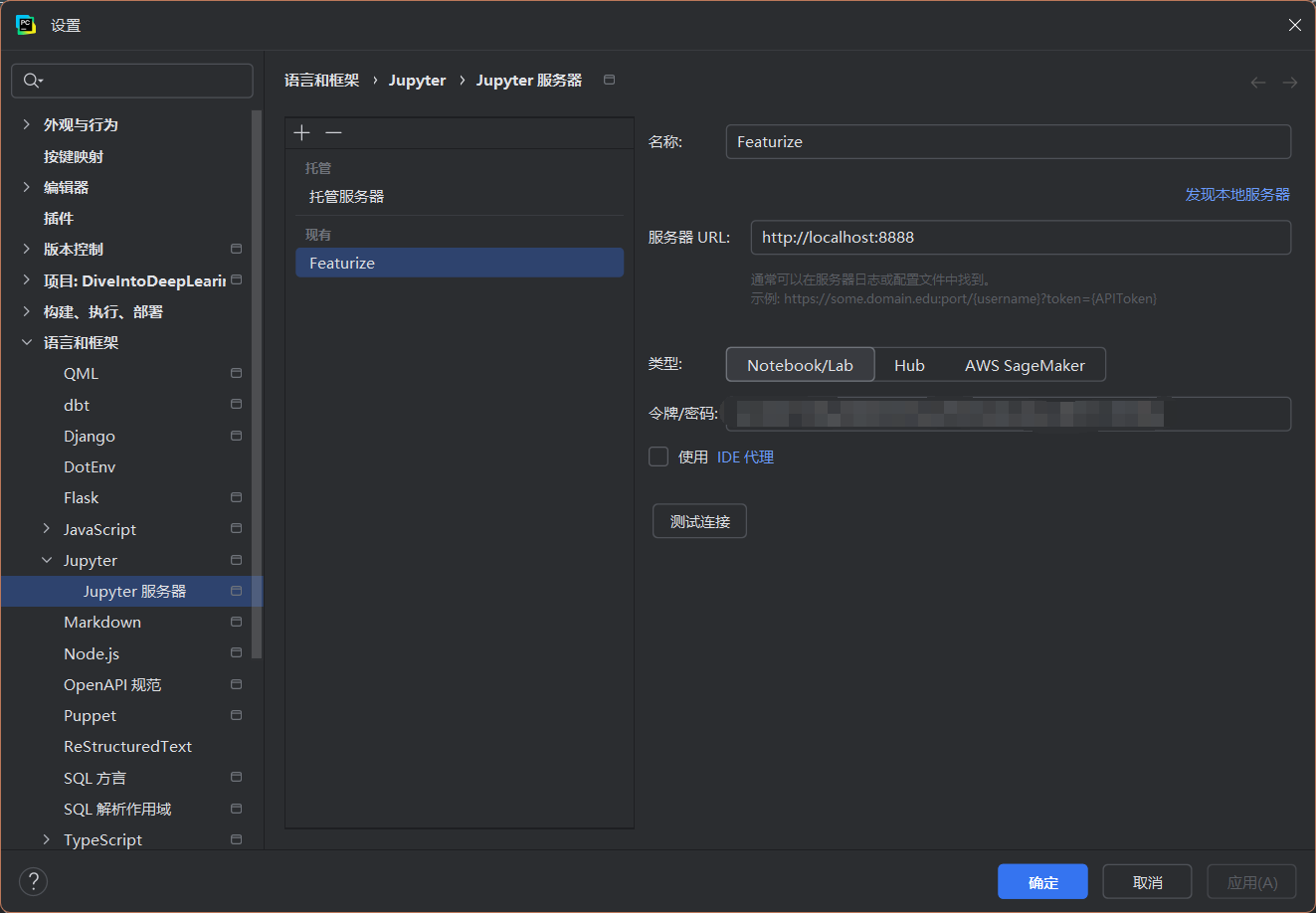Click project-level icon on Node.js row
The height and width of the screenshot is (913, 1316).
(236, 652)
